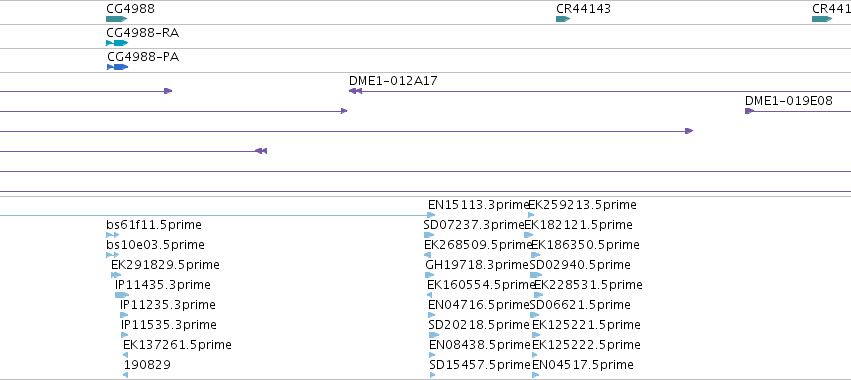
Task: Click the SD07237.3prime EST glyph
Action: (x=429, y=235)
